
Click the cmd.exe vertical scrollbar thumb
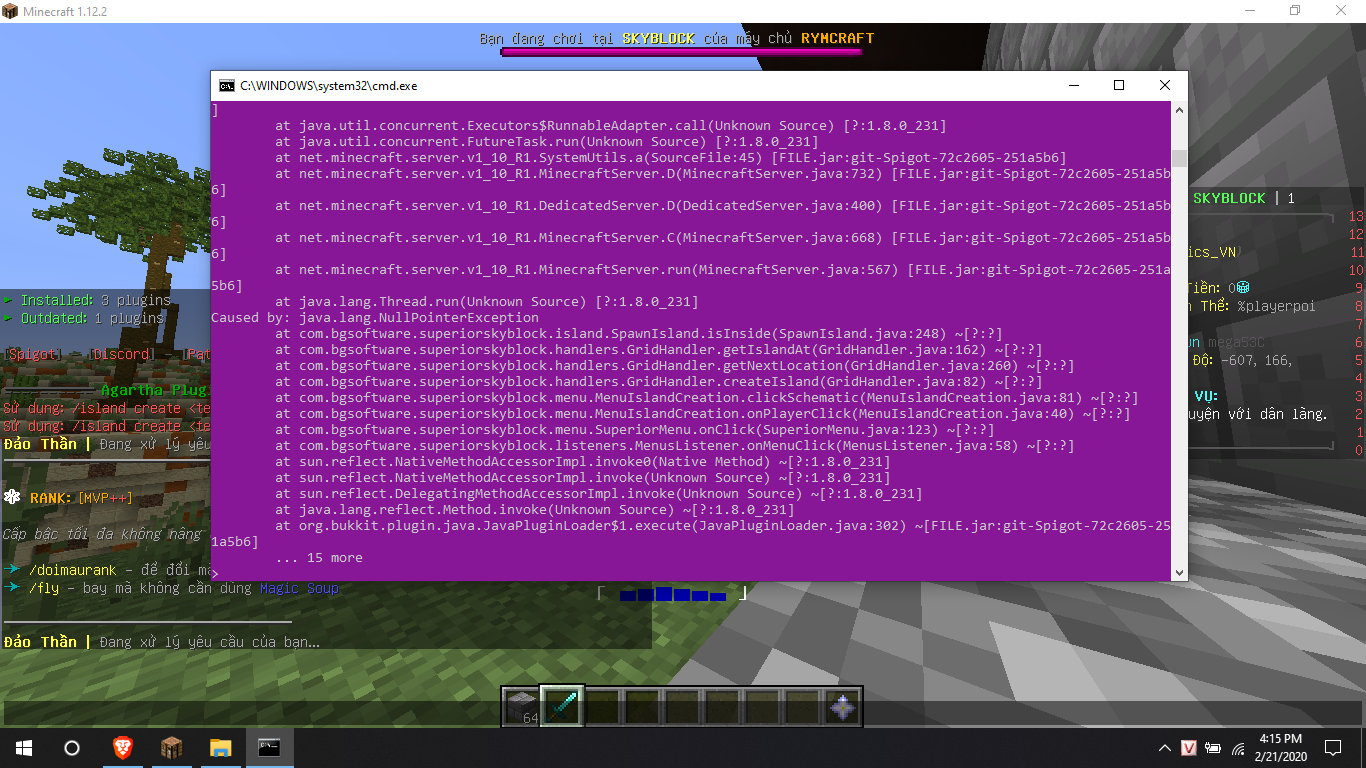click(x=1179, y=158)
